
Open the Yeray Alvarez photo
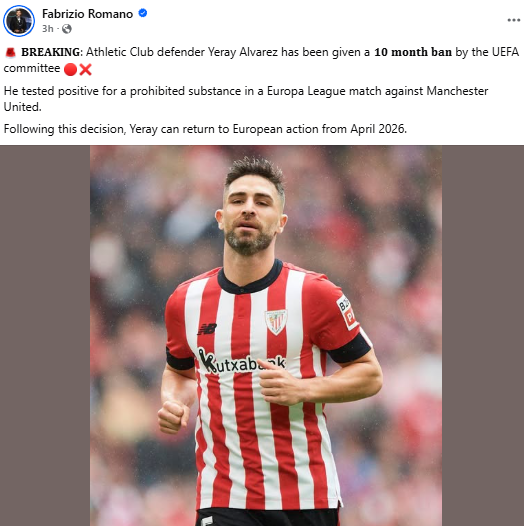(265, 335)
